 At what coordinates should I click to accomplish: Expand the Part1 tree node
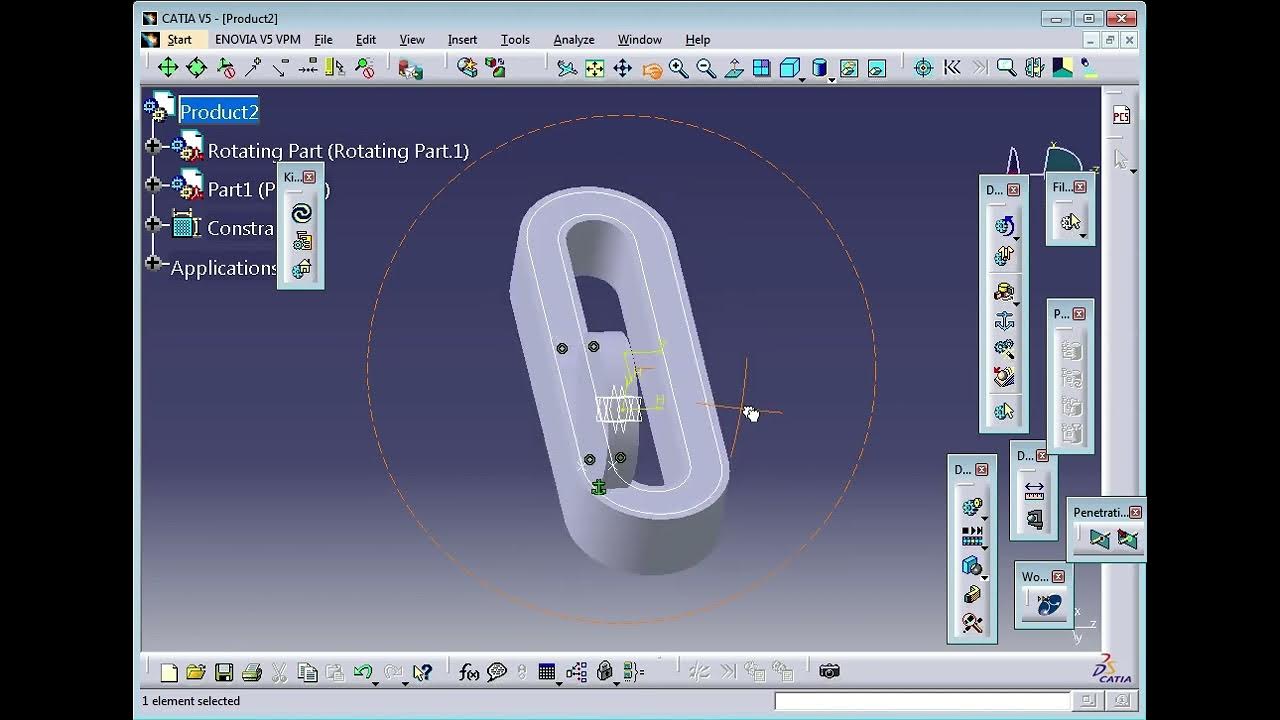(x=153, y=184)
